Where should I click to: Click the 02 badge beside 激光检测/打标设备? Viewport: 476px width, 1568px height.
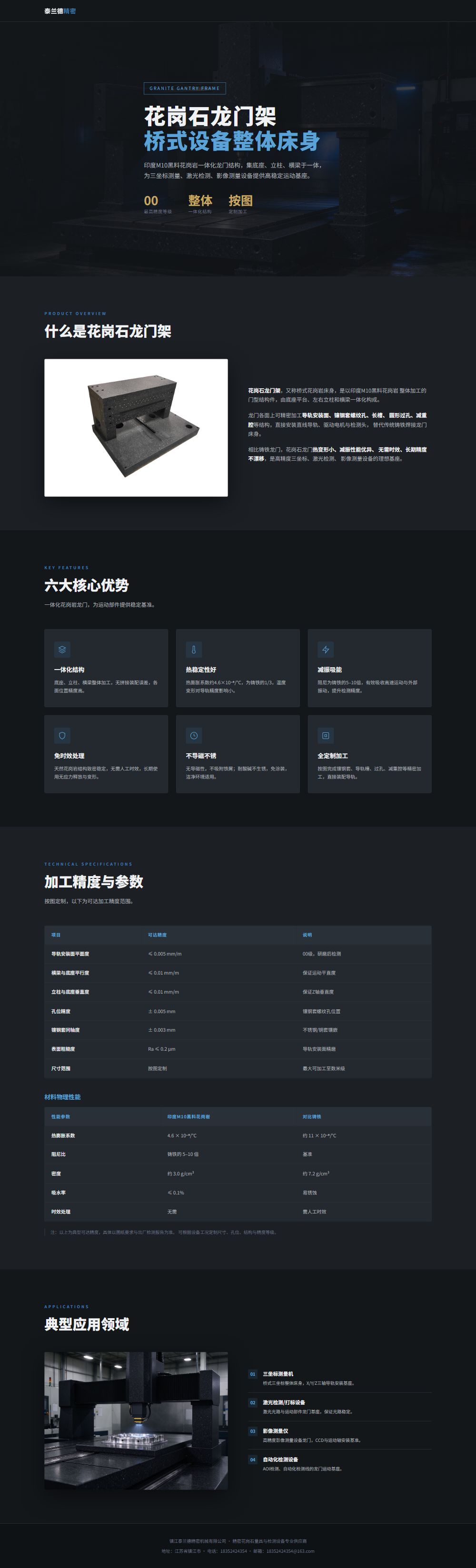point(253,1402)
